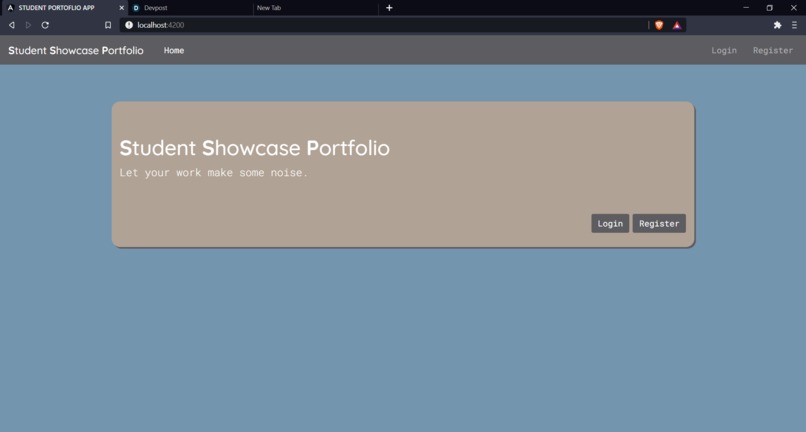Close the browser window
The height and width of the screenshot is (432, 806).
[x=793, y=8]
